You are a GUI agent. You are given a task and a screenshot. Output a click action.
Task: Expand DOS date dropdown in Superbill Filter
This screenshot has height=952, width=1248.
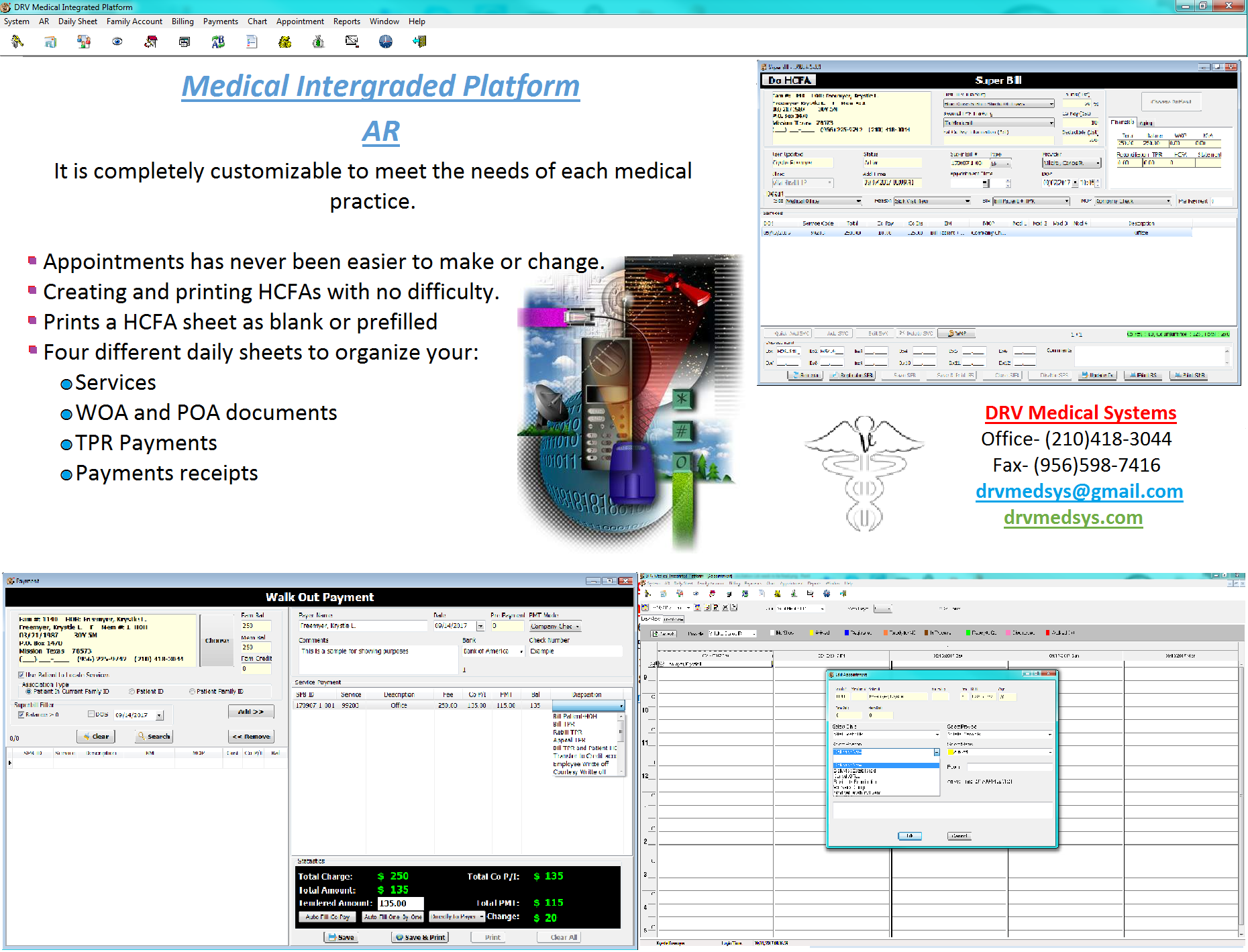click(x=160, y=716)
